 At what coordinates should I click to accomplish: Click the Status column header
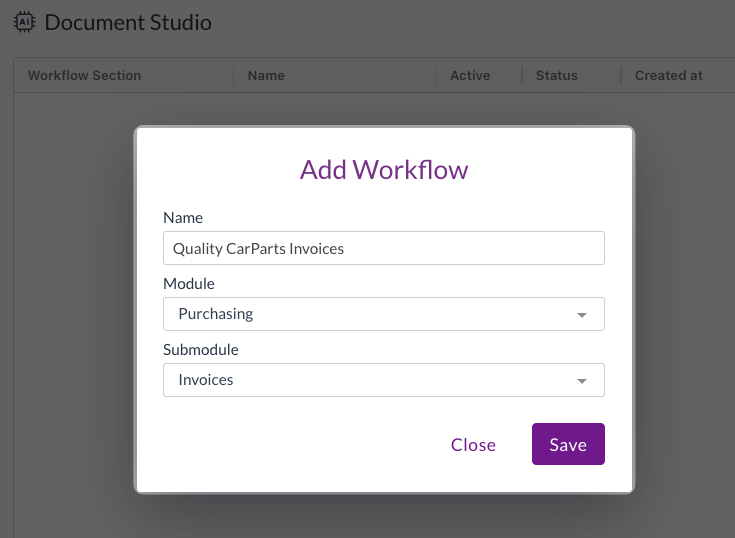click(x=556, y=75)
